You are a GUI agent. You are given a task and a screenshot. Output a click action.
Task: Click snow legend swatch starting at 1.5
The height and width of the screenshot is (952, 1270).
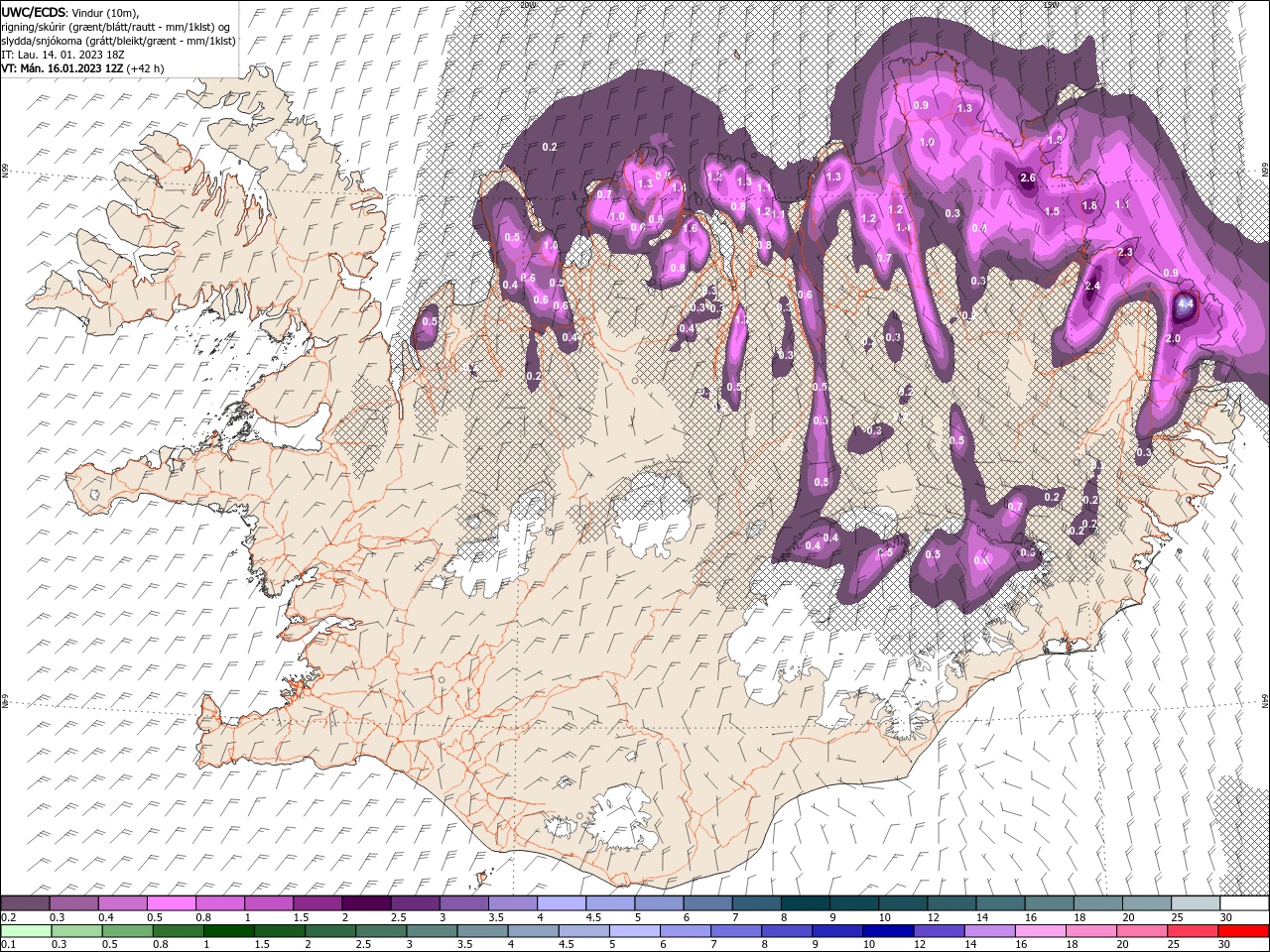(317, 903)
